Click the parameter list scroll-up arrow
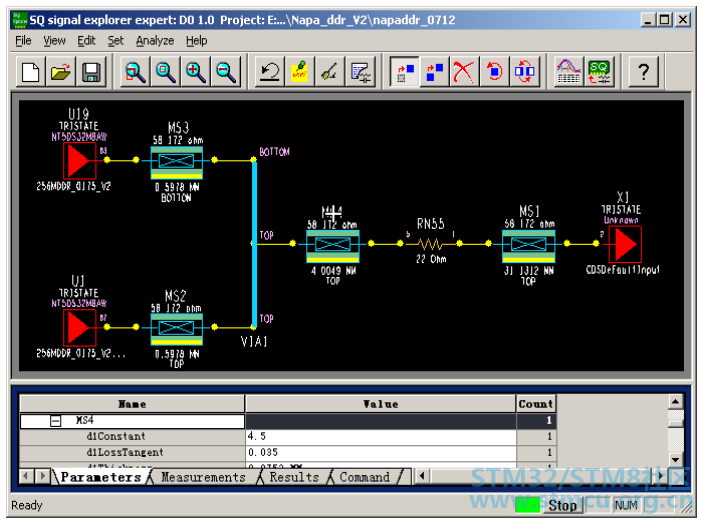Screen dimensions: 702x523 tap(675, 402)
